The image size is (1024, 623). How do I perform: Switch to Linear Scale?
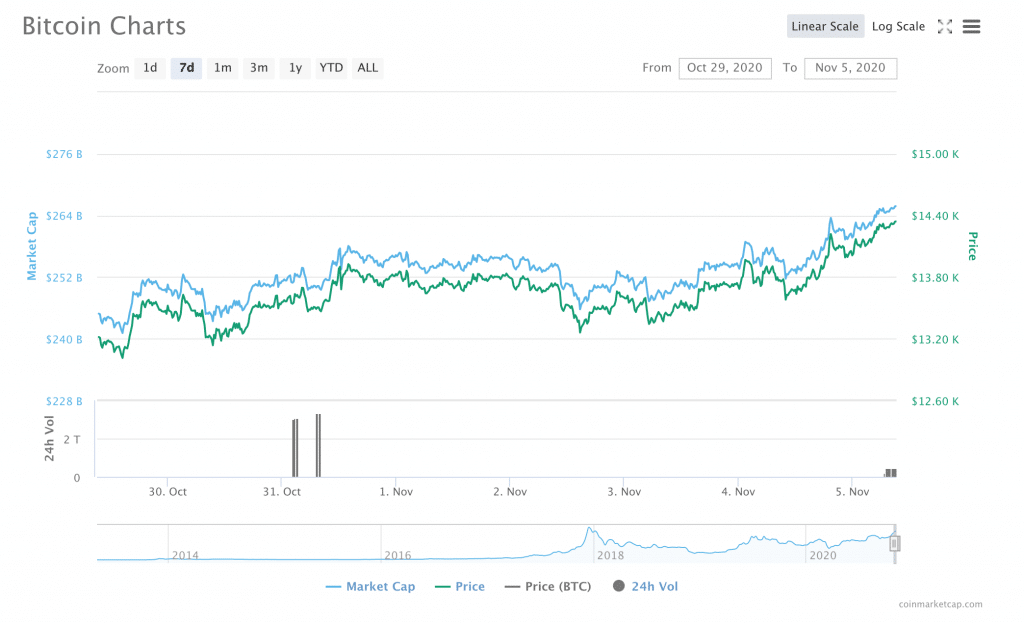tap(824, 27)
